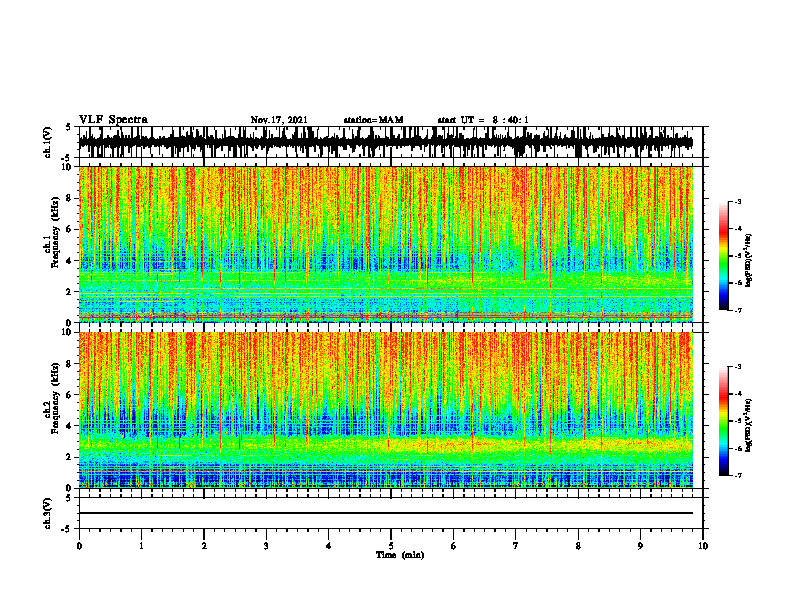Click the ch.1 color bar log(PSD) unit label
This screenshot has height=612, width=792.
[749, 261]
